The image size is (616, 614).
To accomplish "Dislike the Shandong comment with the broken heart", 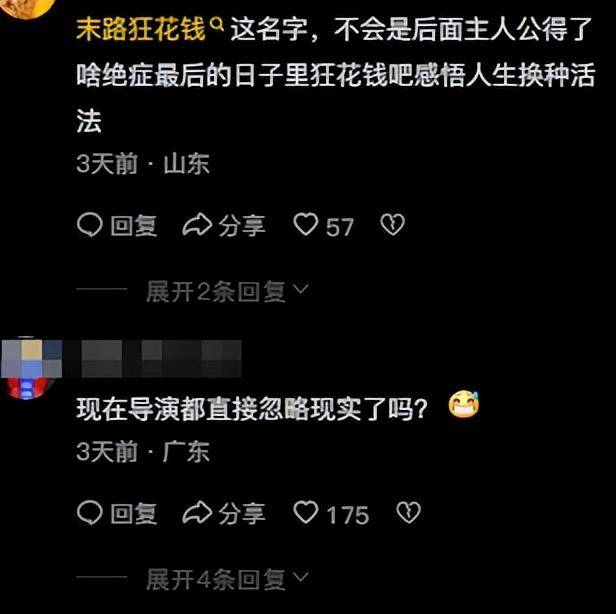I will tap(392, 225).
